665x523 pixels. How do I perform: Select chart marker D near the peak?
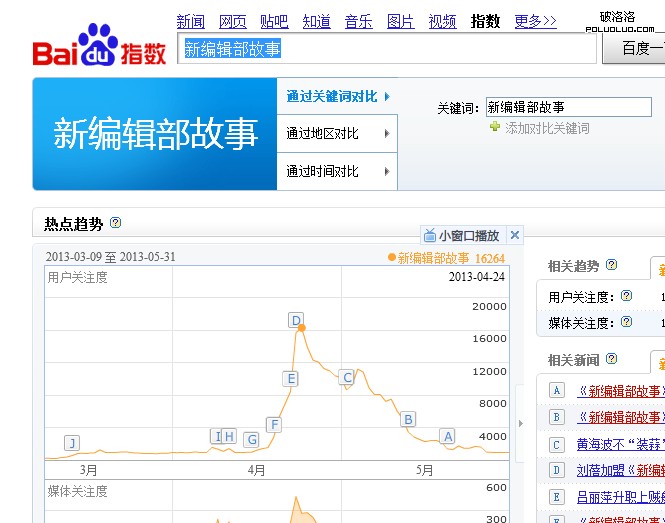tap(296, 320)
